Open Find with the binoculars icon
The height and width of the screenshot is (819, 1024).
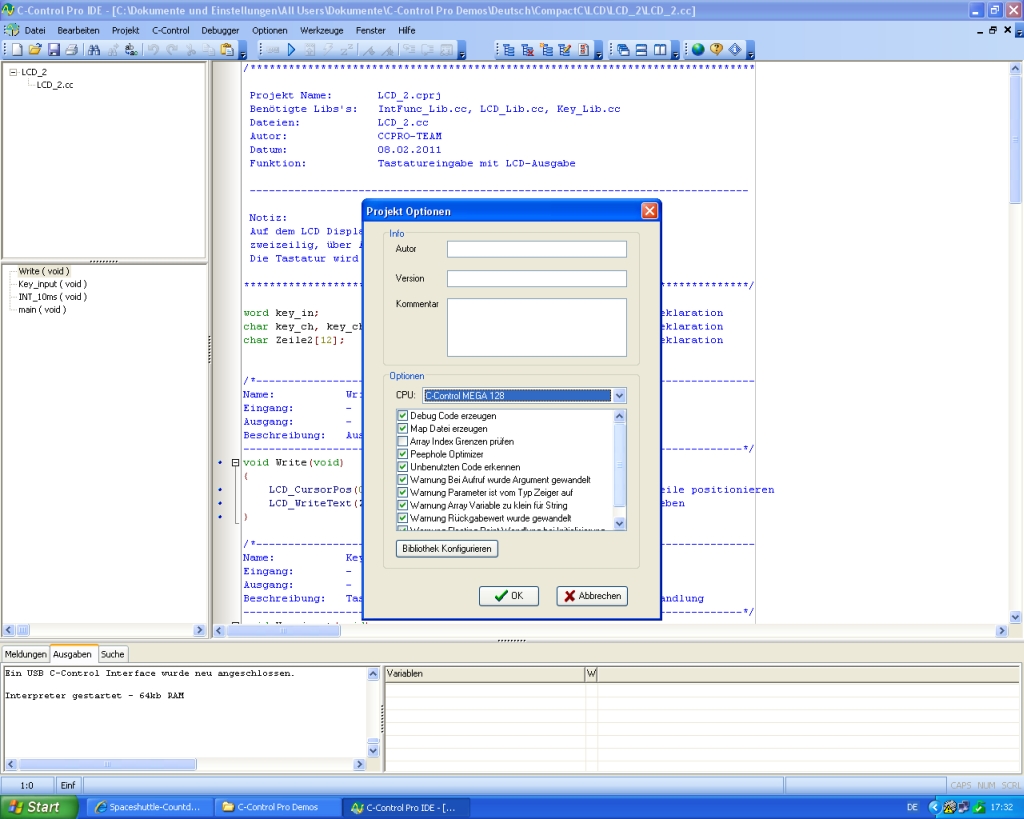point(94,50)
